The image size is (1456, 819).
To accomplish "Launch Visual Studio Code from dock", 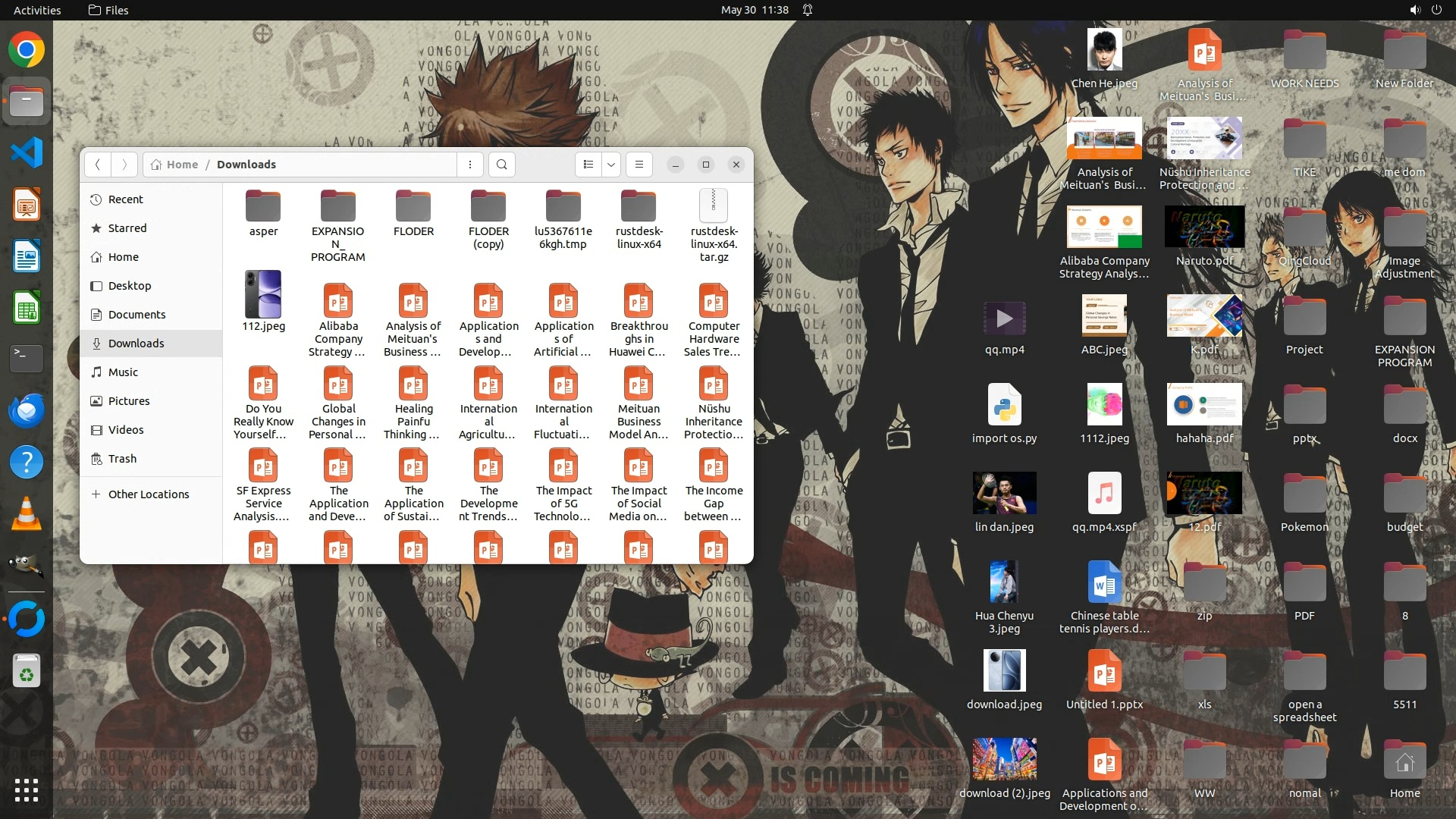I will coord(27,153).
